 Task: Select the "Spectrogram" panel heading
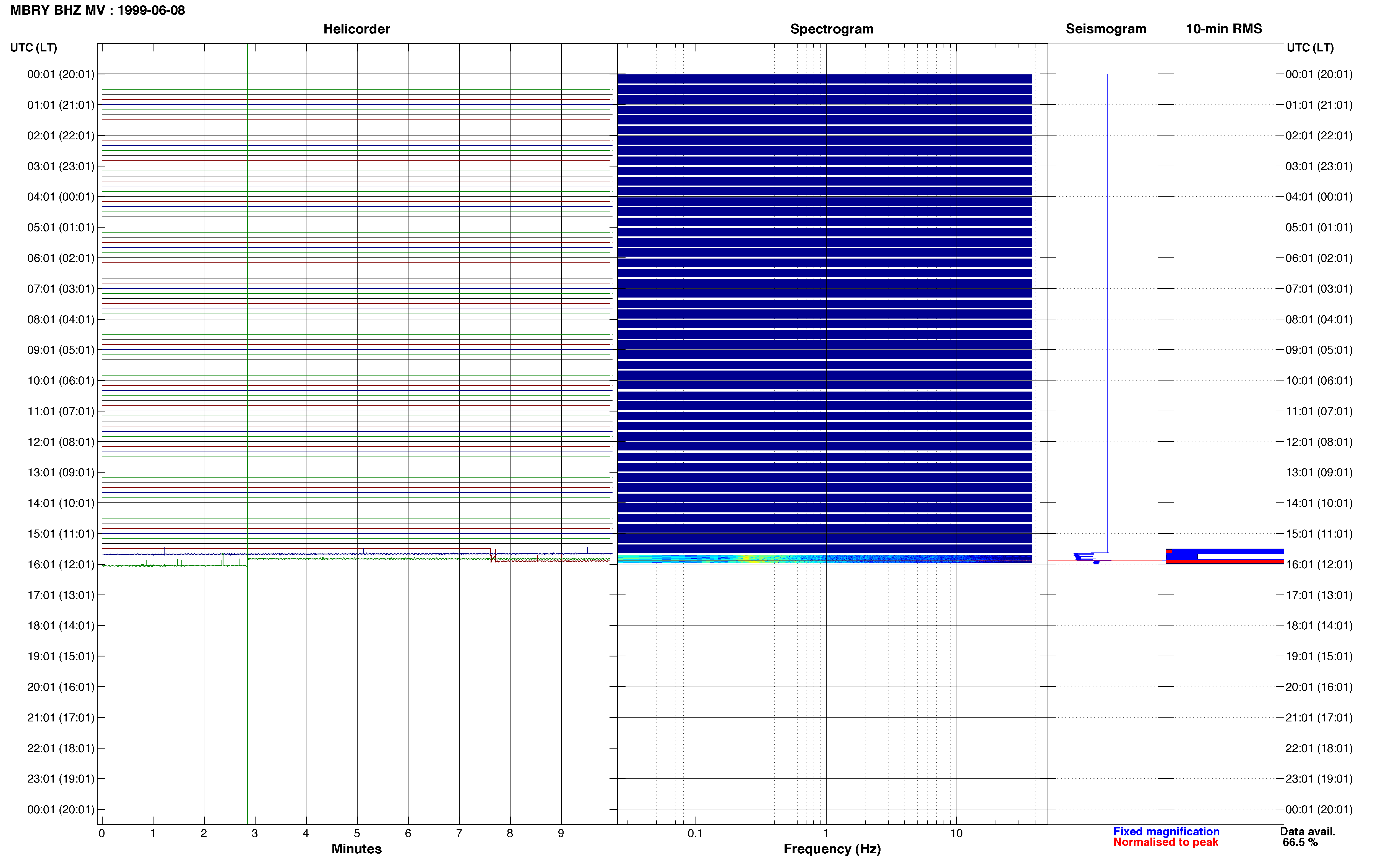tap(832, 29)
